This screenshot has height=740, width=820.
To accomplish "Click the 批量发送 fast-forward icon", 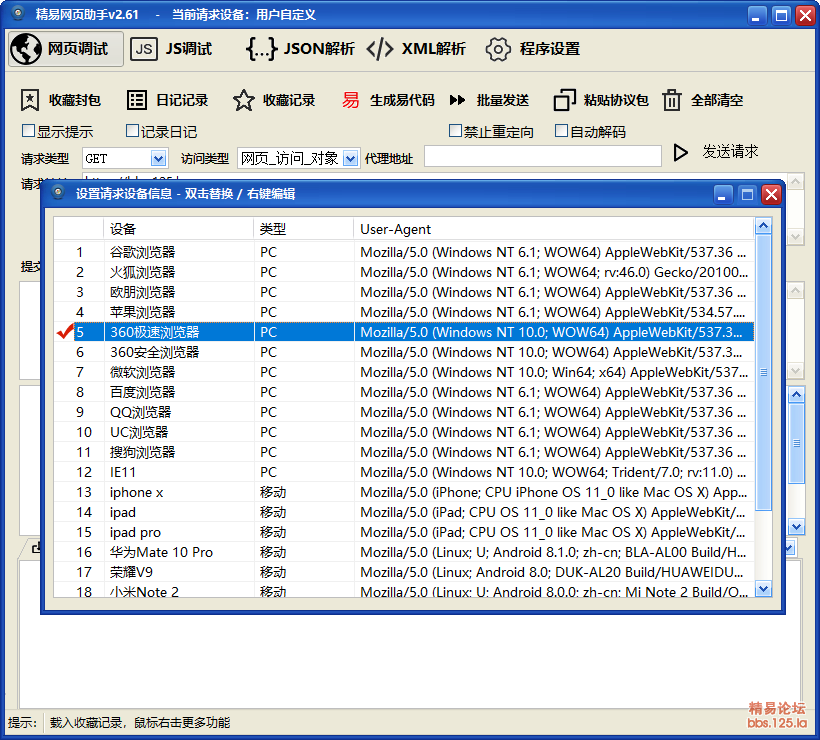I will click(457, 100).
